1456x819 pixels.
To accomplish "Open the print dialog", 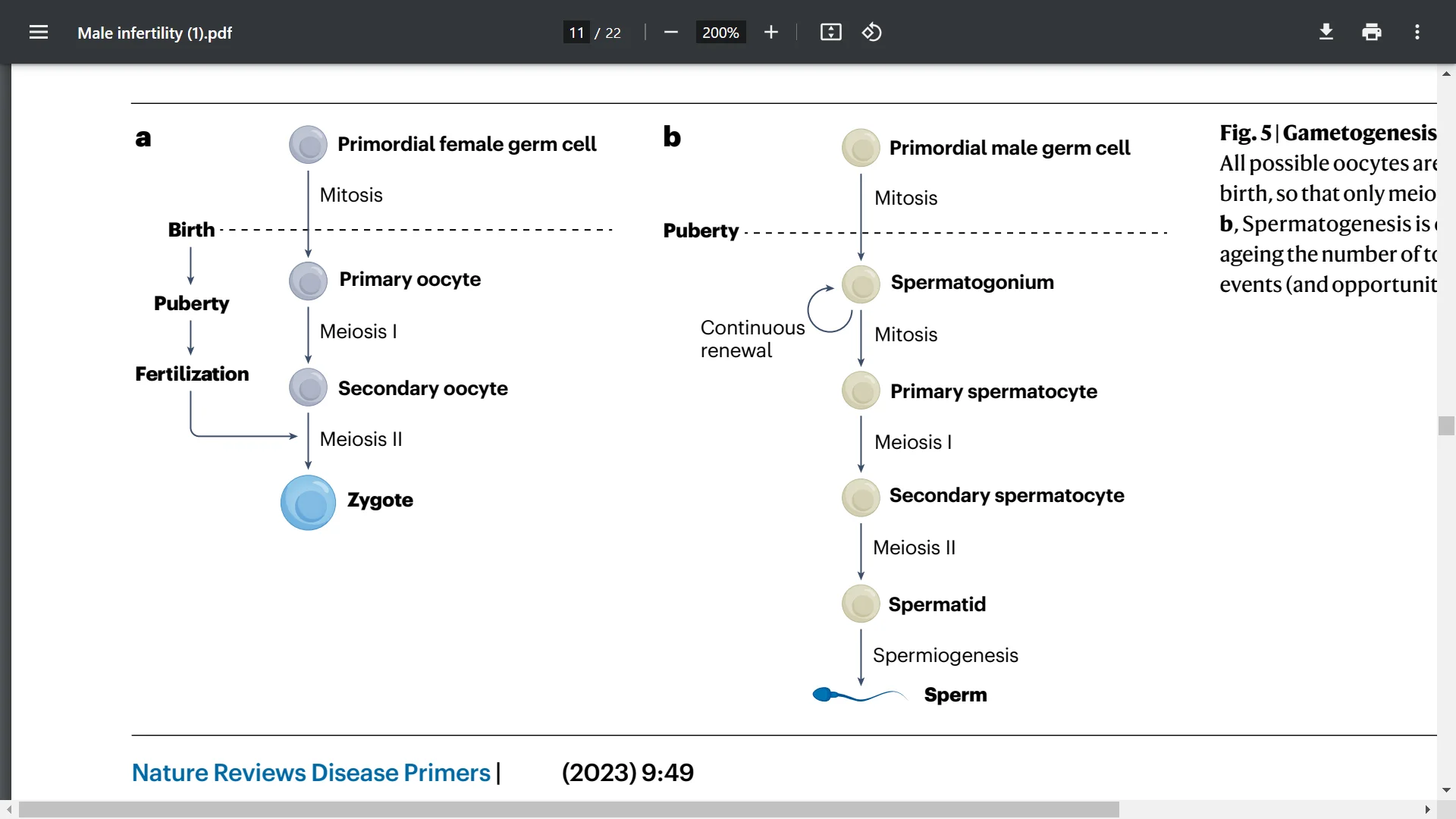I will click(x=1371, y=32).
